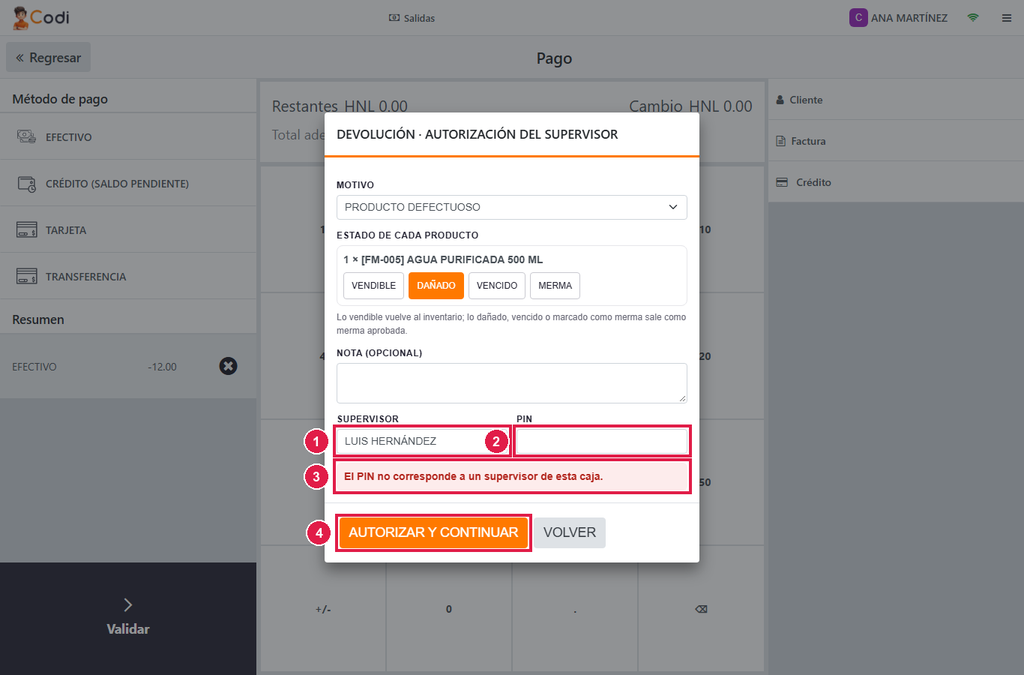Set product state to Vencido

point(497,285)
